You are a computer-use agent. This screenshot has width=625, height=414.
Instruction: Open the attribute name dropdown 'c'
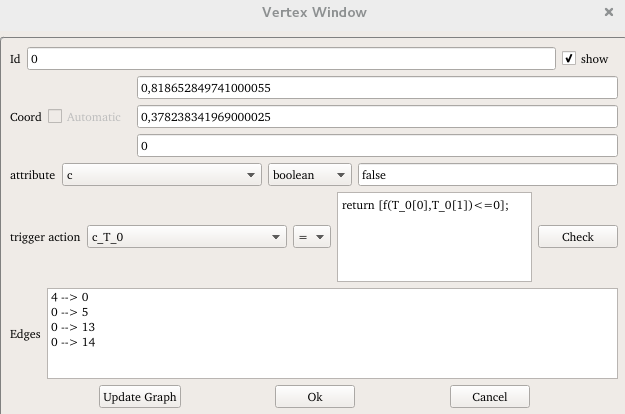point(162,175)
